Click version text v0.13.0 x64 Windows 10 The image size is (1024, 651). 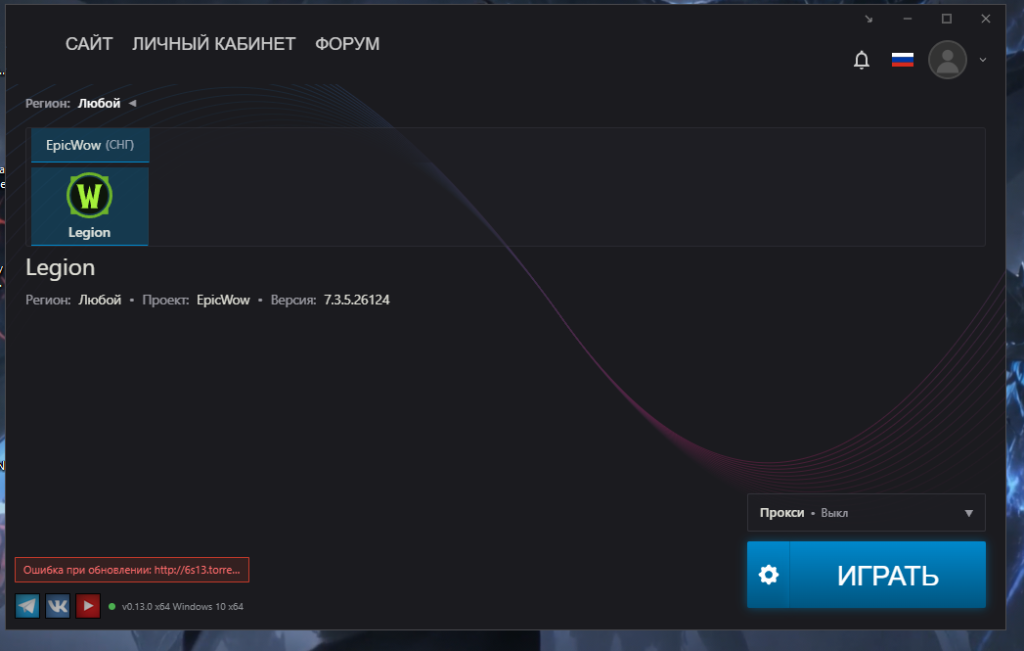(182, 607)
